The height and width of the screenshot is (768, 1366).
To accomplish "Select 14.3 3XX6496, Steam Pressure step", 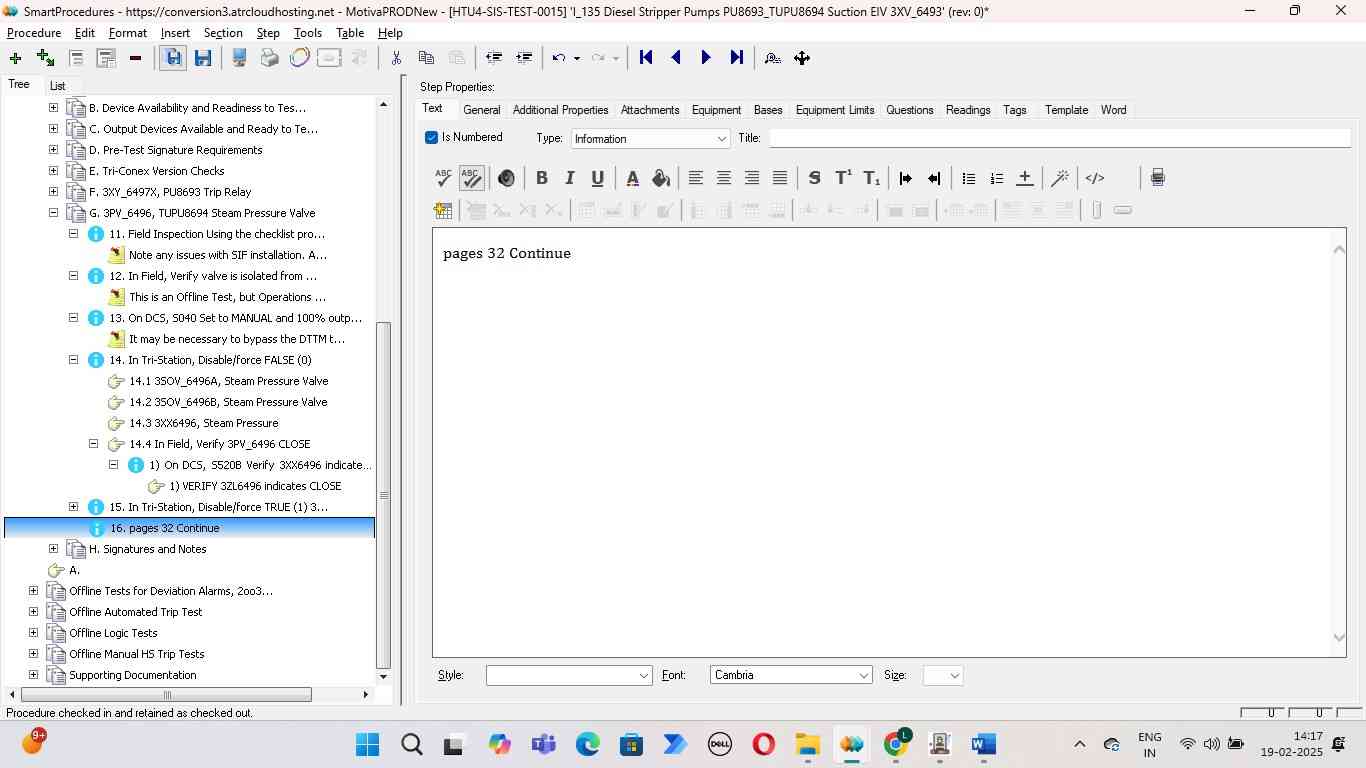I will (204, 423).
